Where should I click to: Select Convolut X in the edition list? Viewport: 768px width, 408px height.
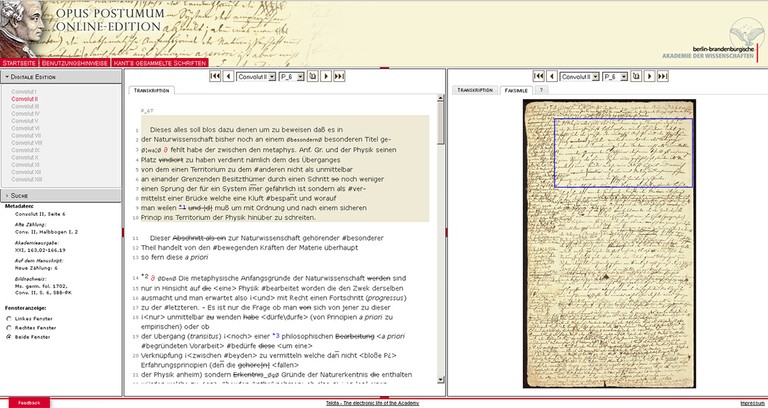[x=24, y=158]
